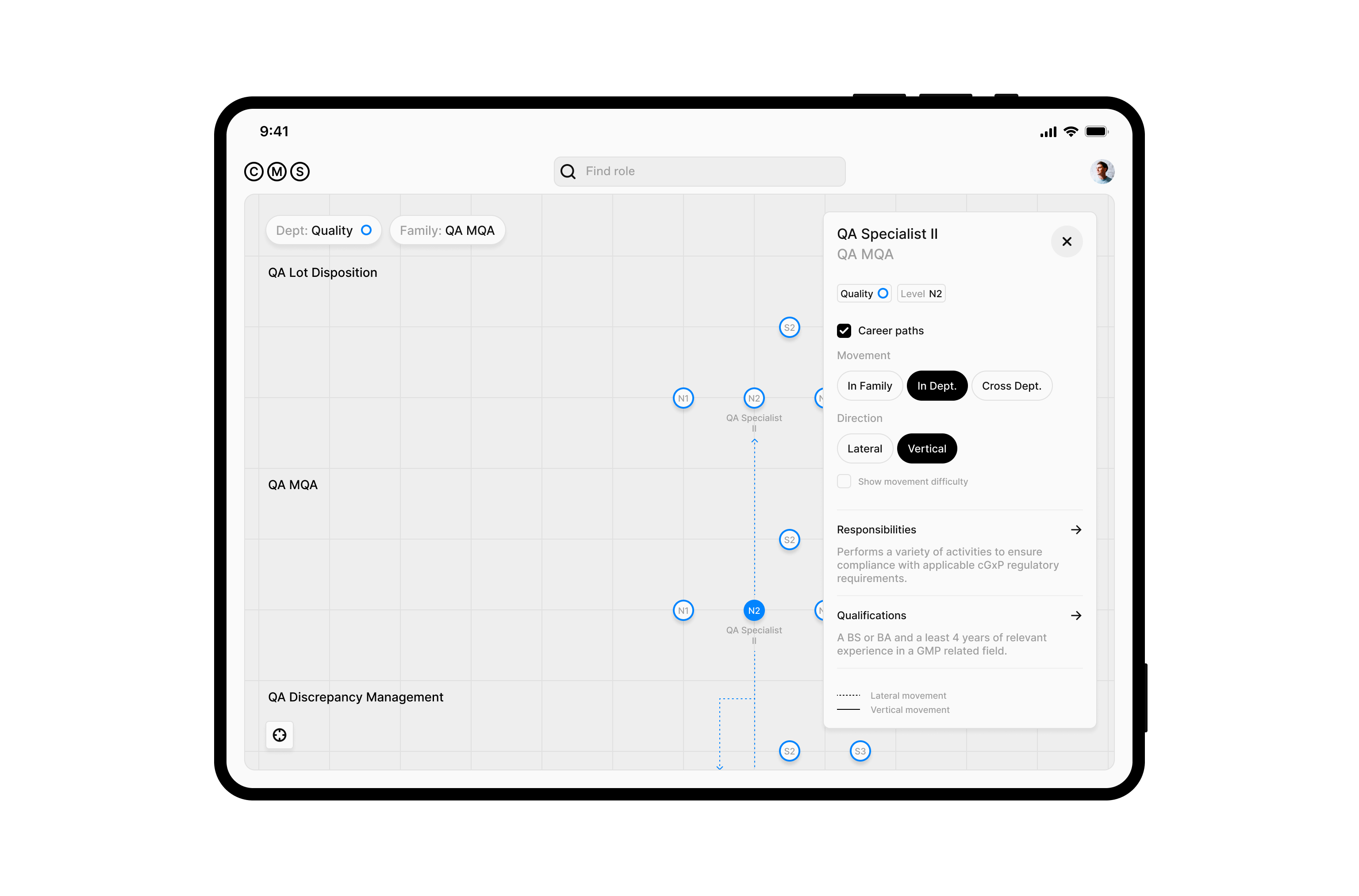Enable Show movement difficulty checkbox
The width and height of the screenshot is (1359, 896).
(x=843, y=482)
